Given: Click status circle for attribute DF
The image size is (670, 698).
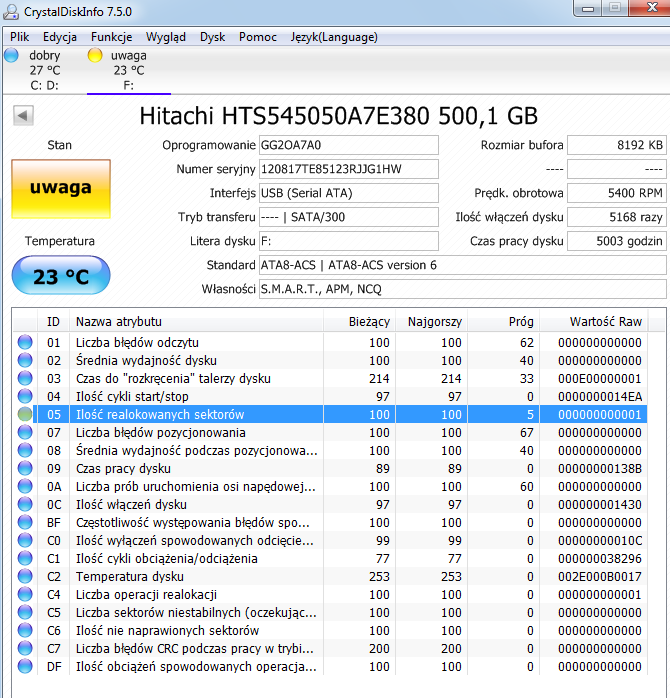Looking at the screenshot, I should coord(25,666).
